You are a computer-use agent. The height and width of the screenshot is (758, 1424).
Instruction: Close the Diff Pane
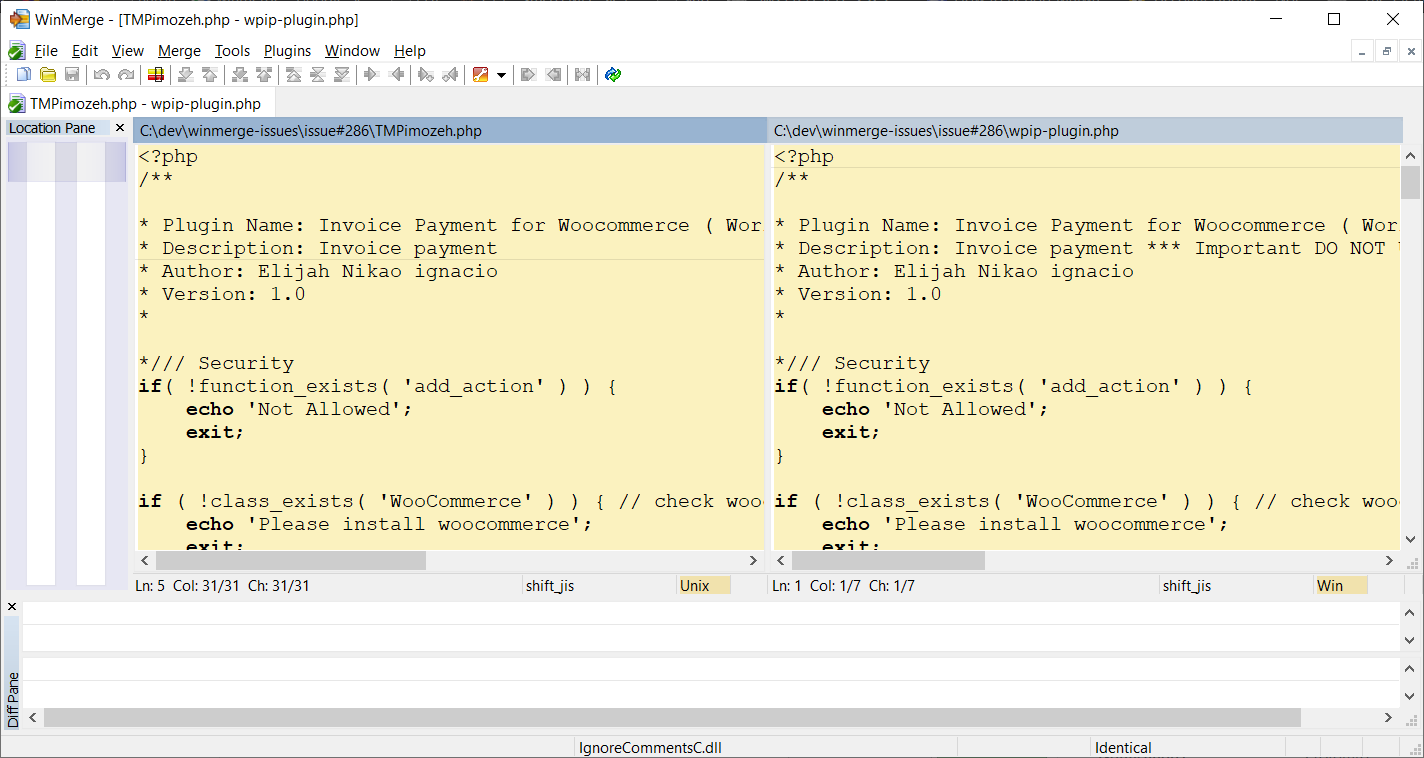[11, 606]
